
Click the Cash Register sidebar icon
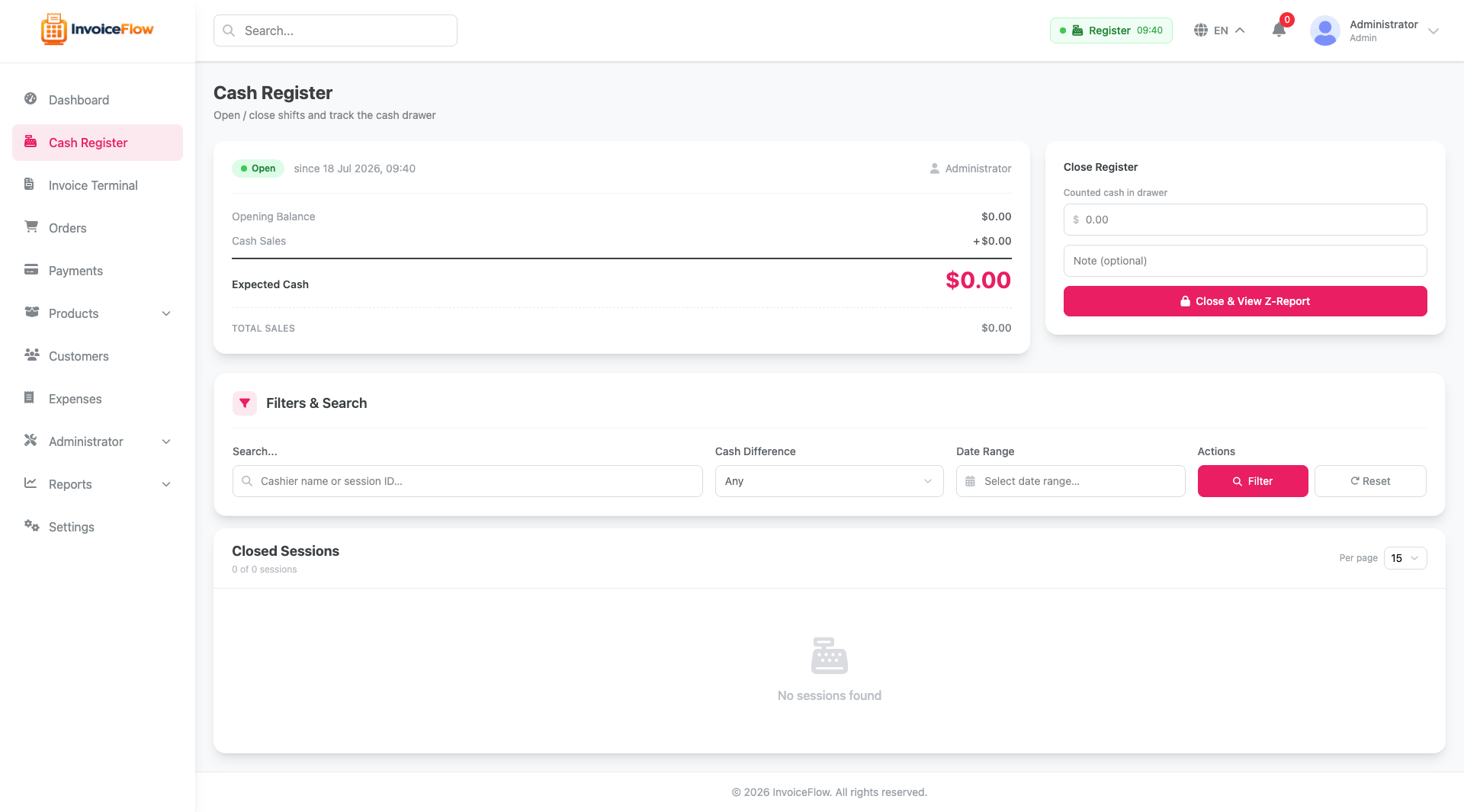click(x=30, y=142)
